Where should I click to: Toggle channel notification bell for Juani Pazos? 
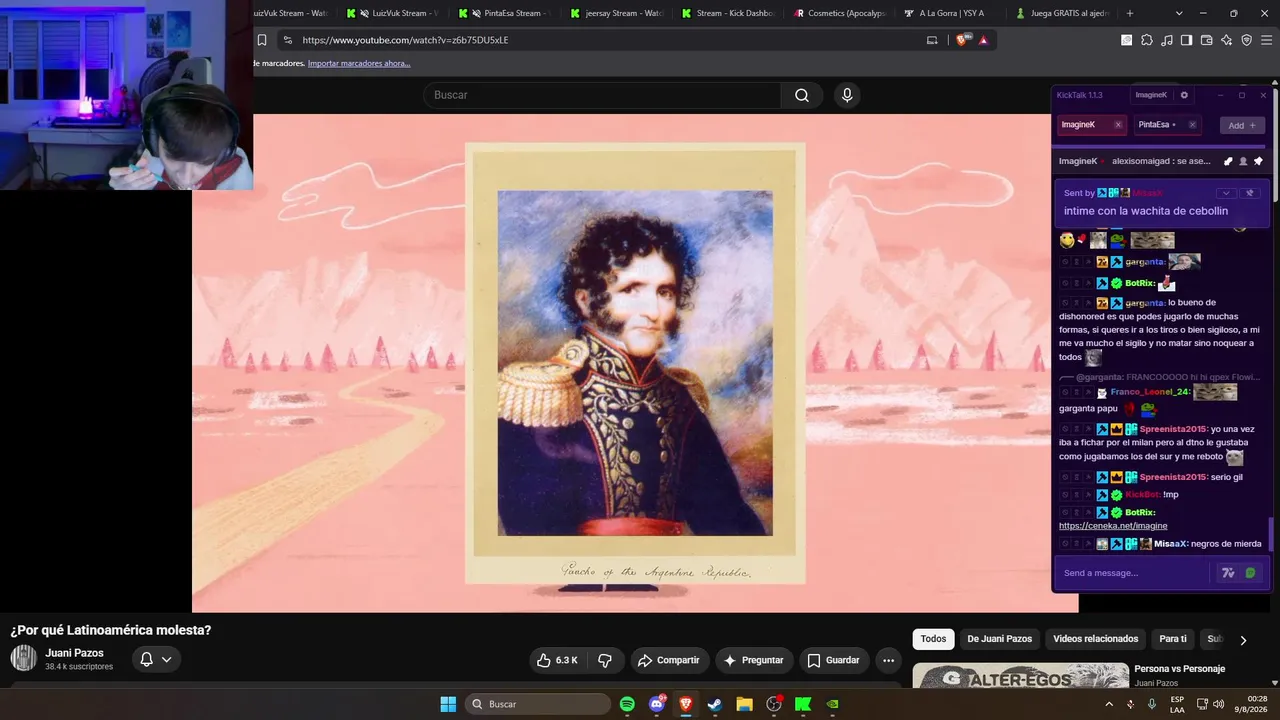click(146, 659)
